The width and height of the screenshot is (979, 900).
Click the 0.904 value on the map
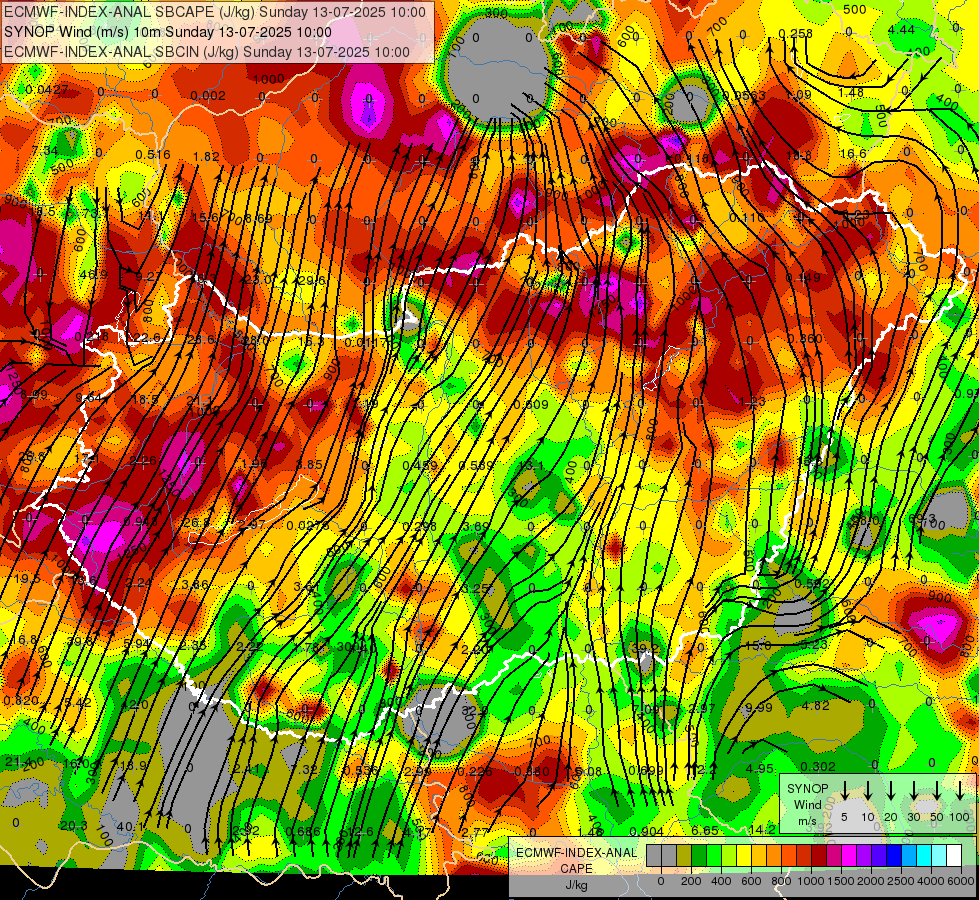click(646, 831)
